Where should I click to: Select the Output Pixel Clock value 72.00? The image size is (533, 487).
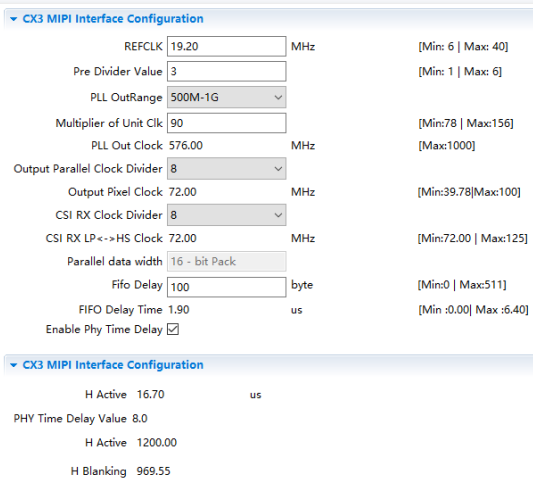pos(183,192)
